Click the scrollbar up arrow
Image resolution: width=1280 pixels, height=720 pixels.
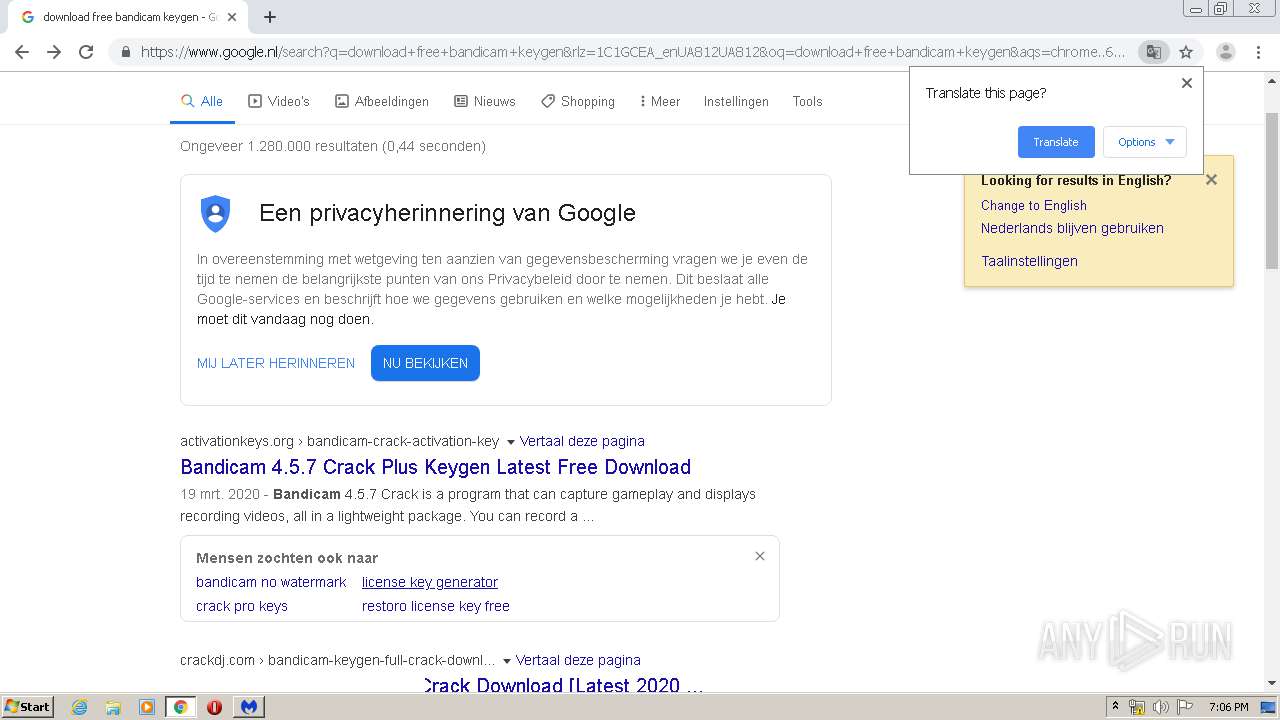(x=1272, y=79)
